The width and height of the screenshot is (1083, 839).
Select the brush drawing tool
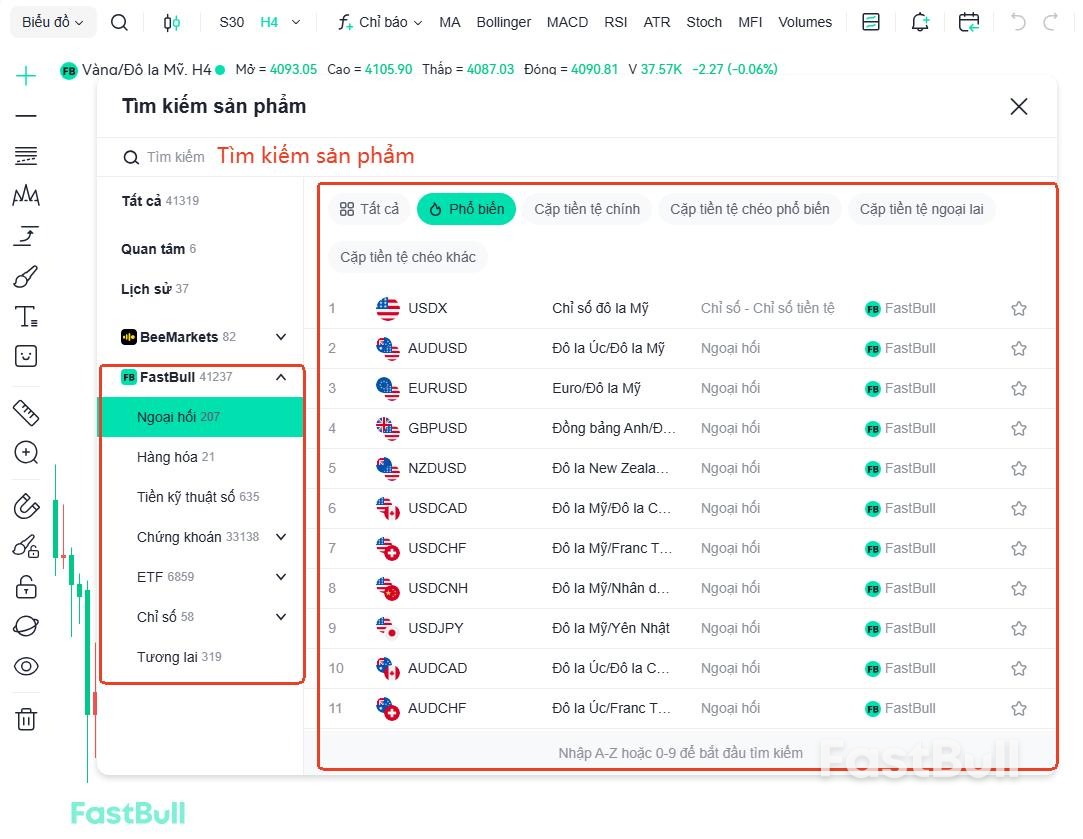coord(26,276)
